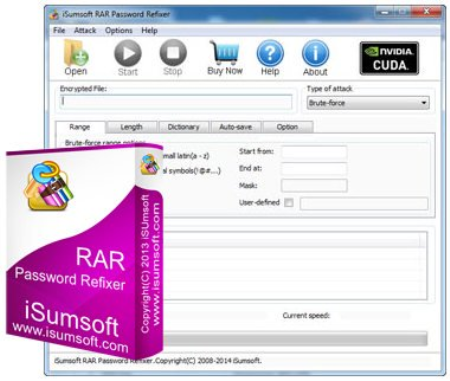The height and width of the screenshot is (381, 450).
Task: Click the app icon in the title bar
Action: [x=54, y=15]
